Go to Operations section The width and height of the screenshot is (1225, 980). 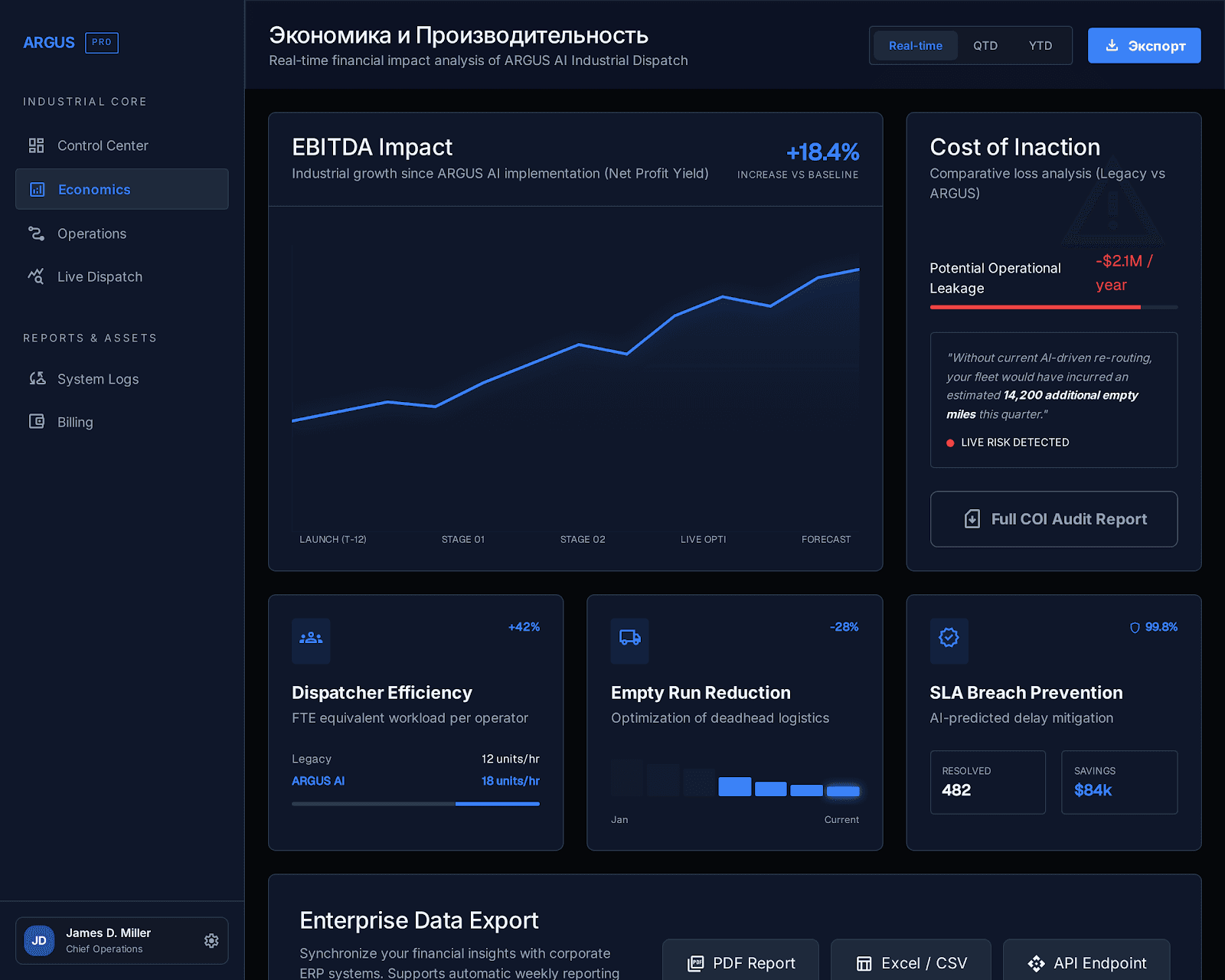click(x=122, y=234)
